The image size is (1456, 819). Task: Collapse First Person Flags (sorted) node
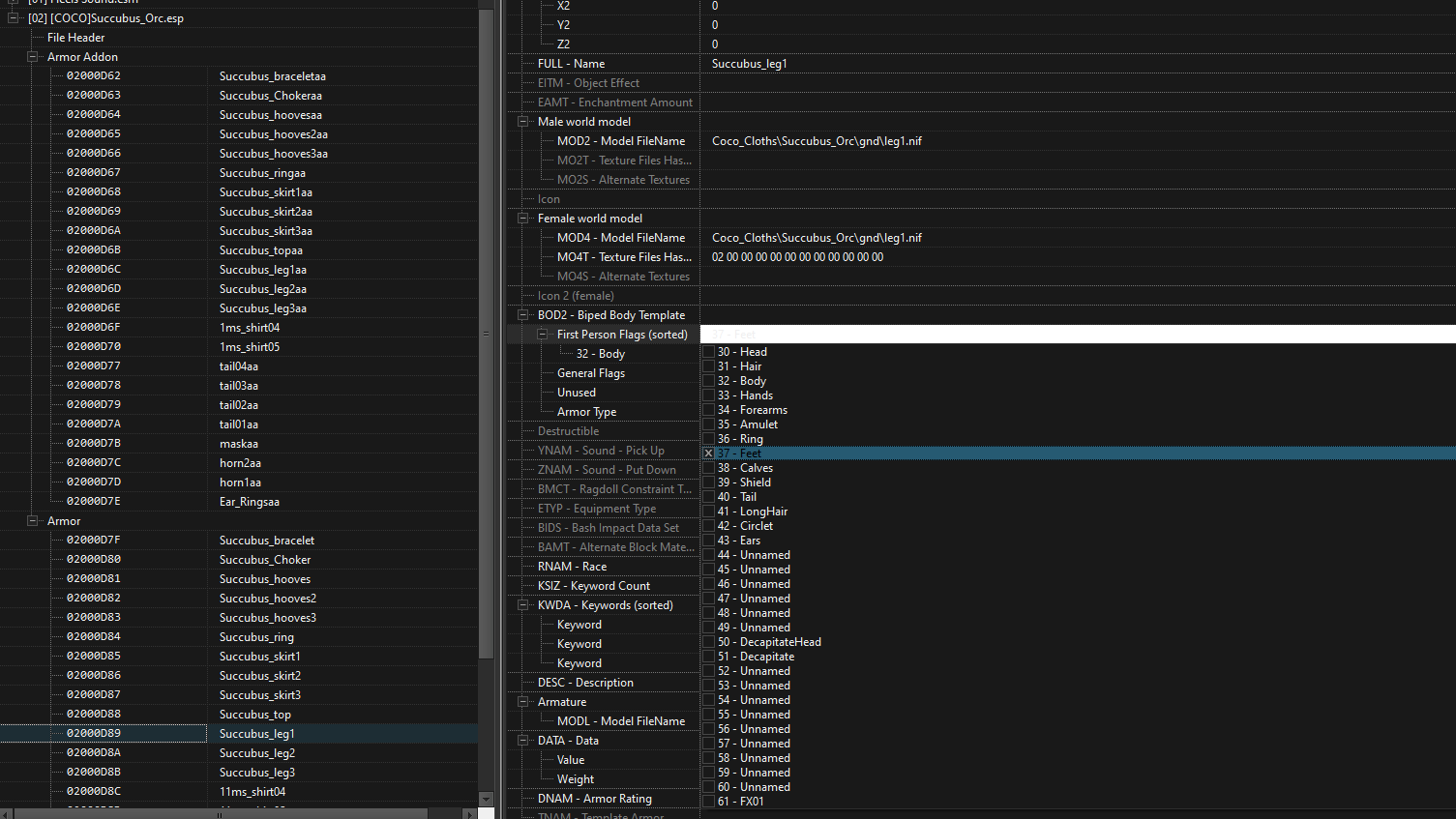(542, 335)
